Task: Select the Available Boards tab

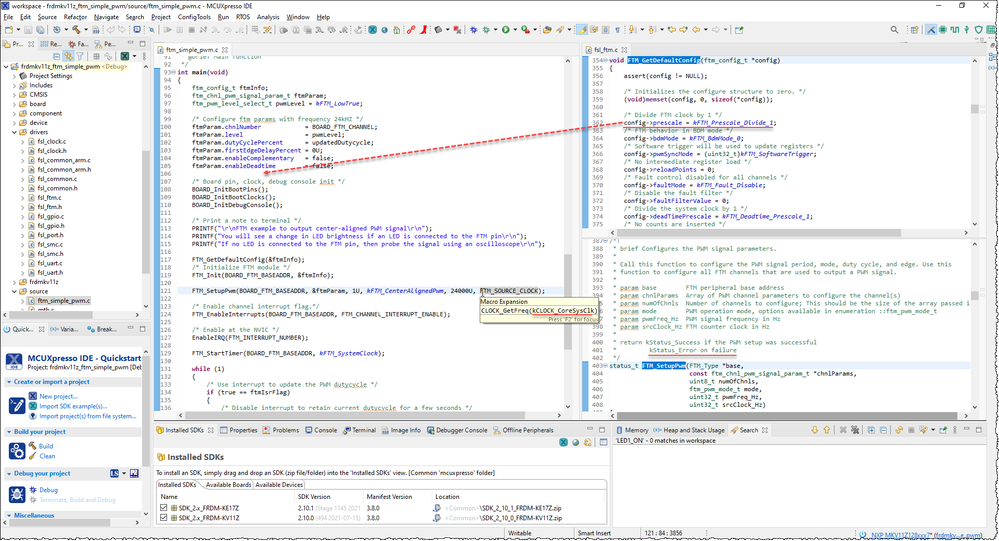Action: pos(227,484)
